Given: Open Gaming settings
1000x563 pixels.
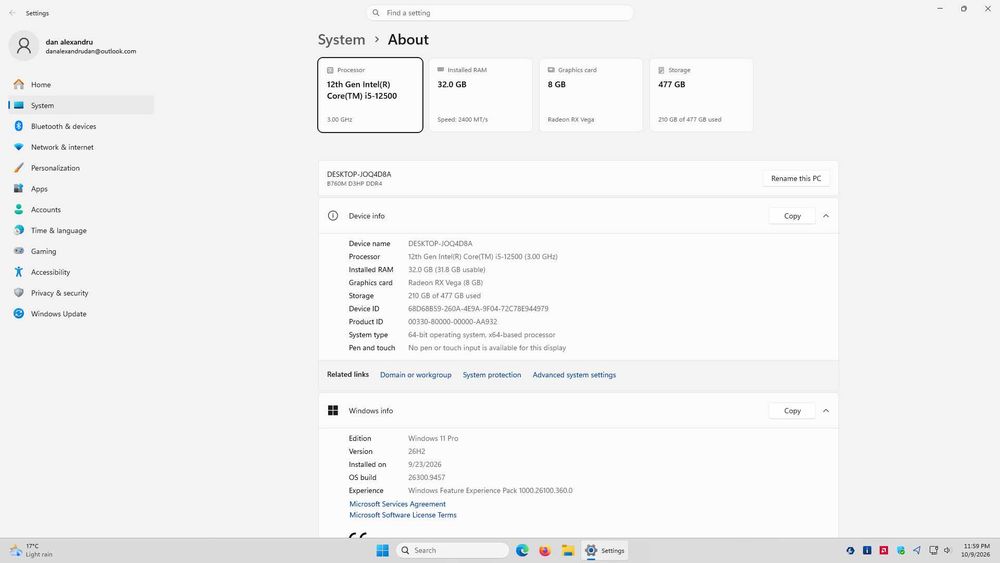Looking at the screenshot, I should point(81,251).
